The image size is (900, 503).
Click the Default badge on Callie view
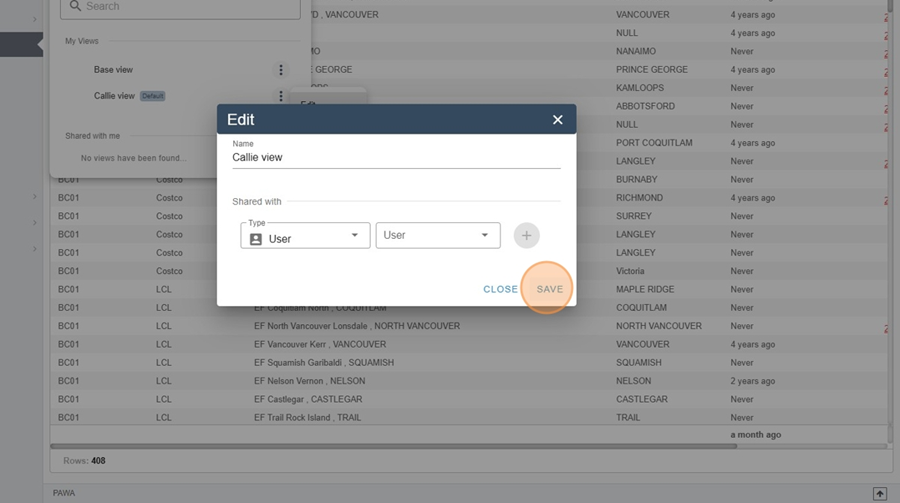153,96
